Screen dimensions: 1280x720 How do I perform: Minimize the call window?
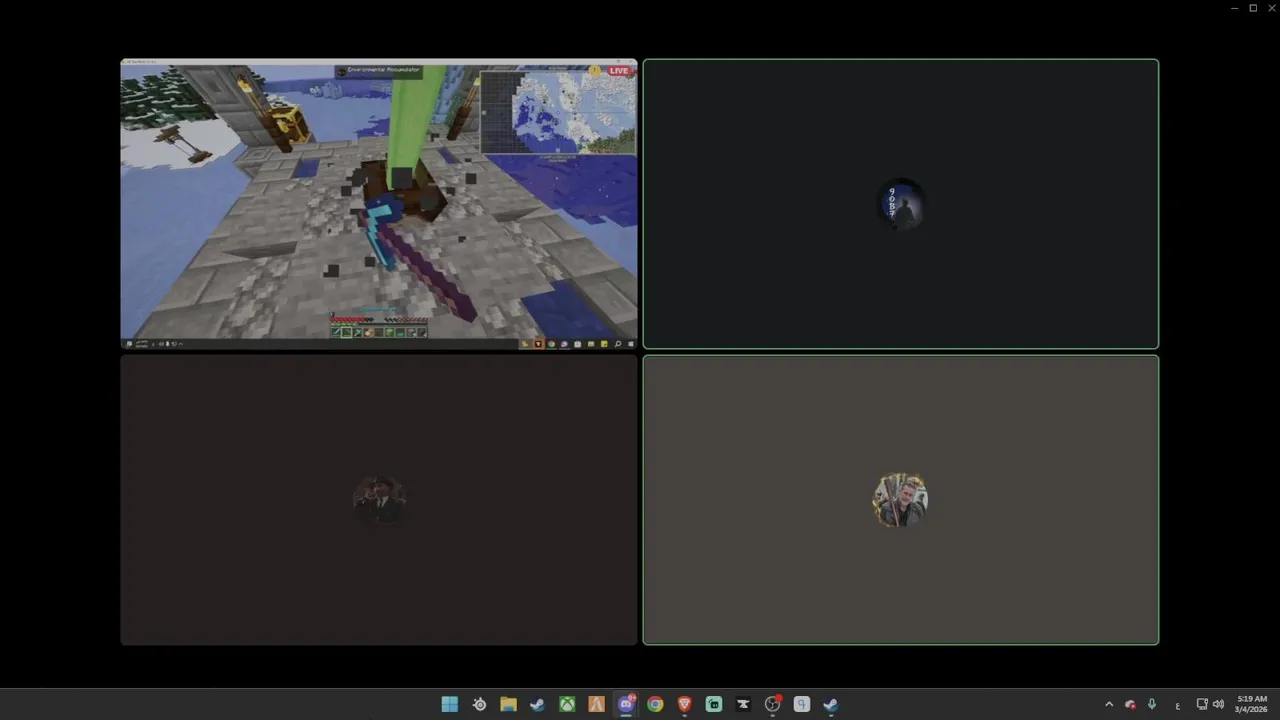(x=1234, y=8)
